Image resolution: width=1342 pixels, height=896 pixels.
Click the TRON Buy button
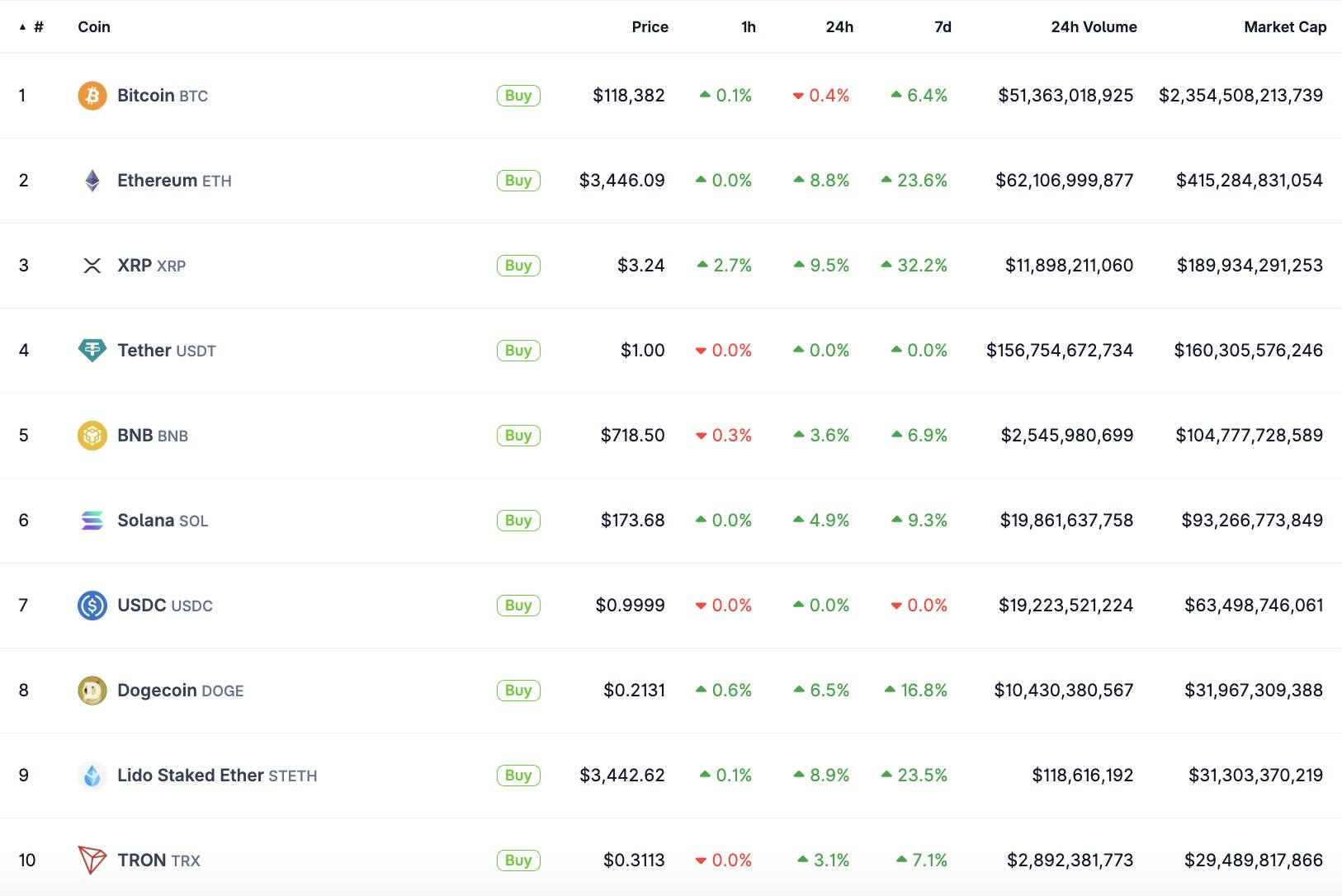518,861
